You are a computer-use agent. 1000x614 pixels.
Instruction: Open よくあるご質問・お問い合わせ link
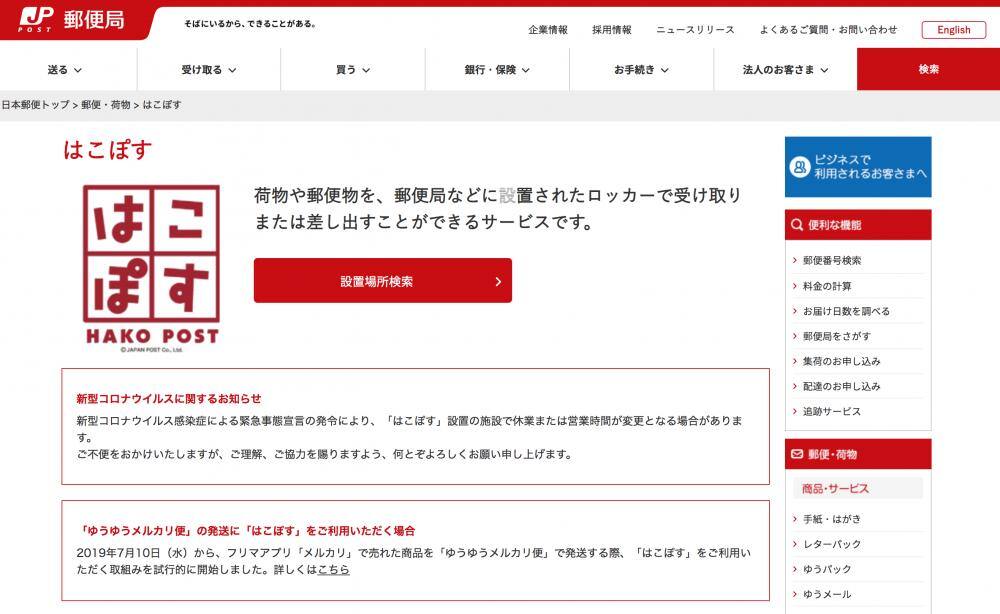click(828, 29)
